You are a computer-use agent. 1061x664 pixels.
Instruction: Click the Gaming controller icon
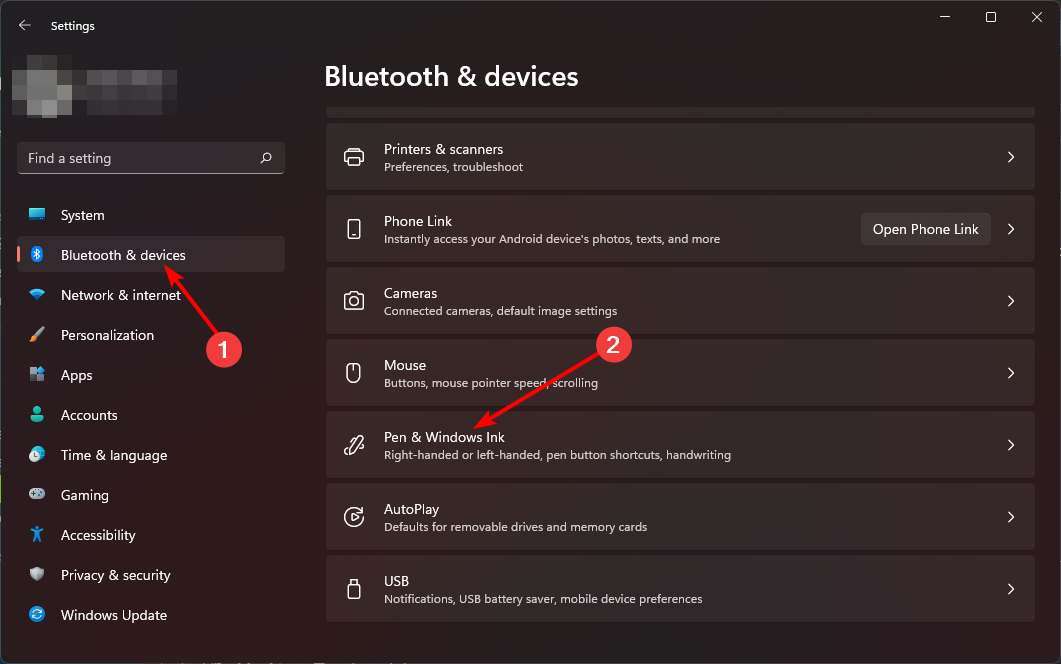(x=37, y=495)
